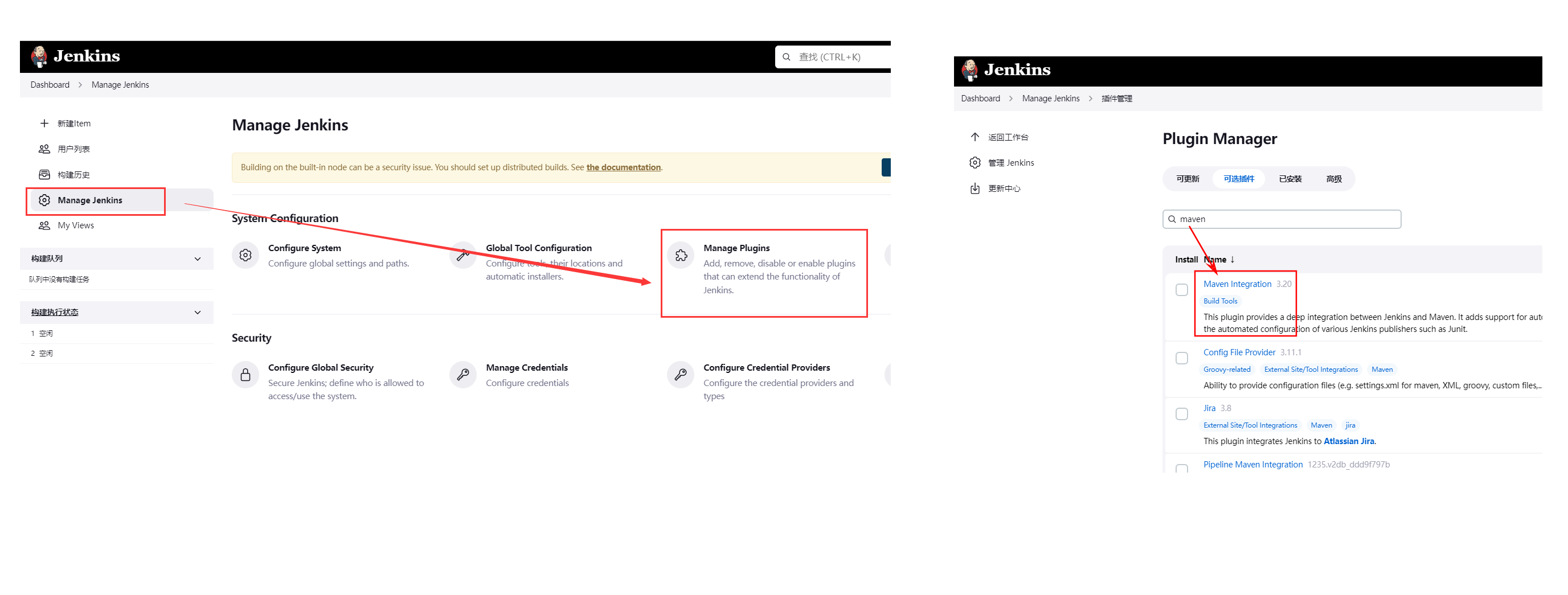Screen dimensions: 1568x595
Task: Switch to the 可选插件 tab
Action: click(1239, 179)
